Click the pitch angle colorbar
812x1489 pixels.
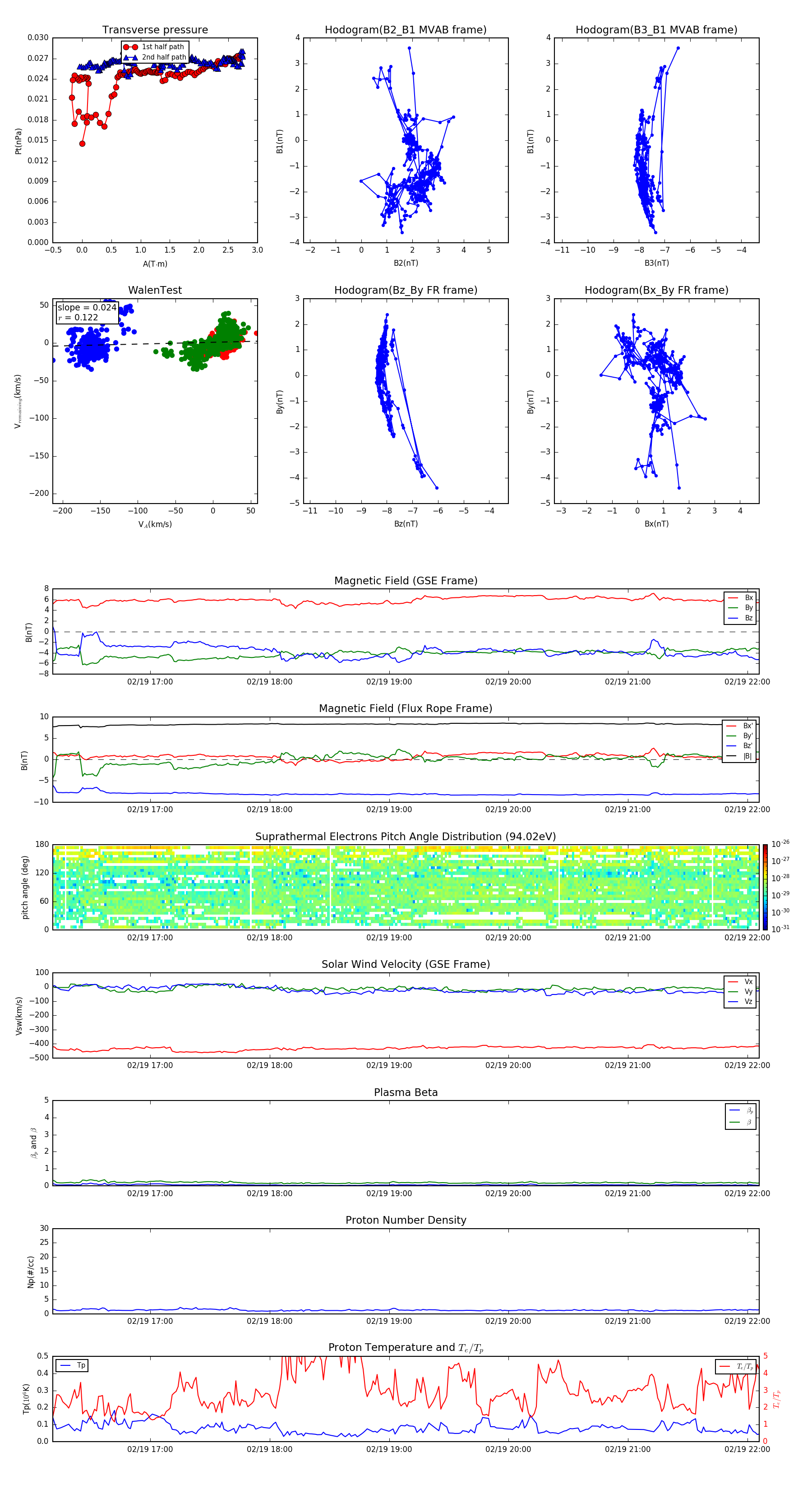765,887
